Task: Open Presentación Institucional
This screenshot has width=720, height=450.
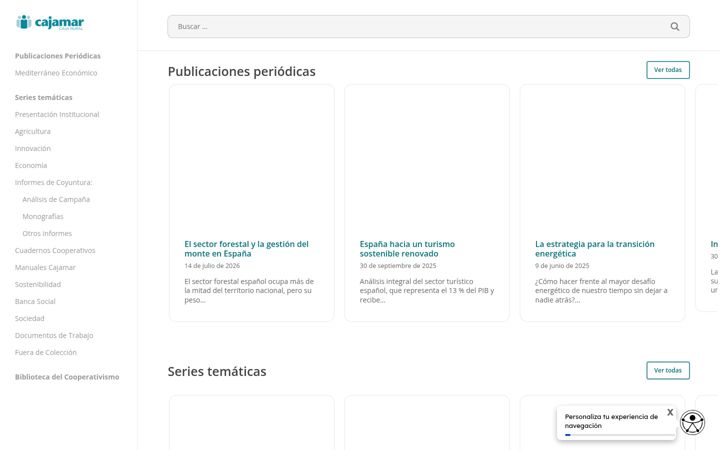Action: click(x=57, y=114)
